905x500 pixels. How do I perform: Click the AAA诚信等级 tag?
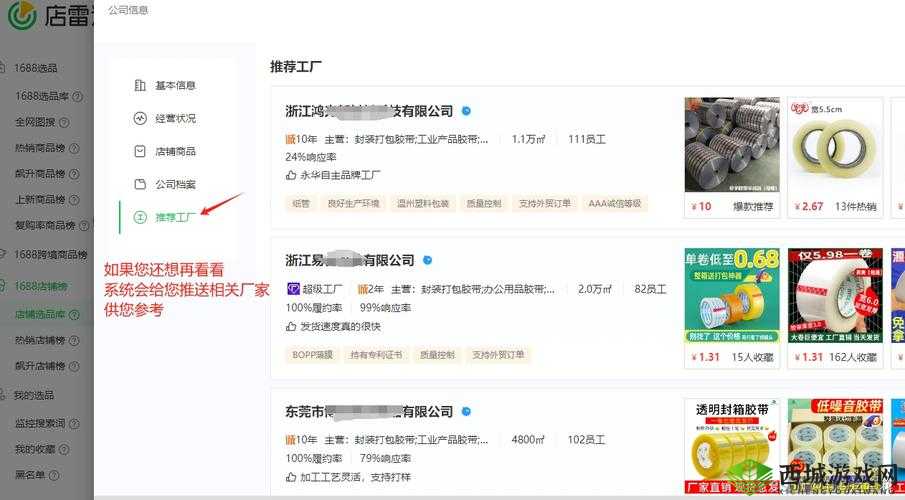click(615, 203)
